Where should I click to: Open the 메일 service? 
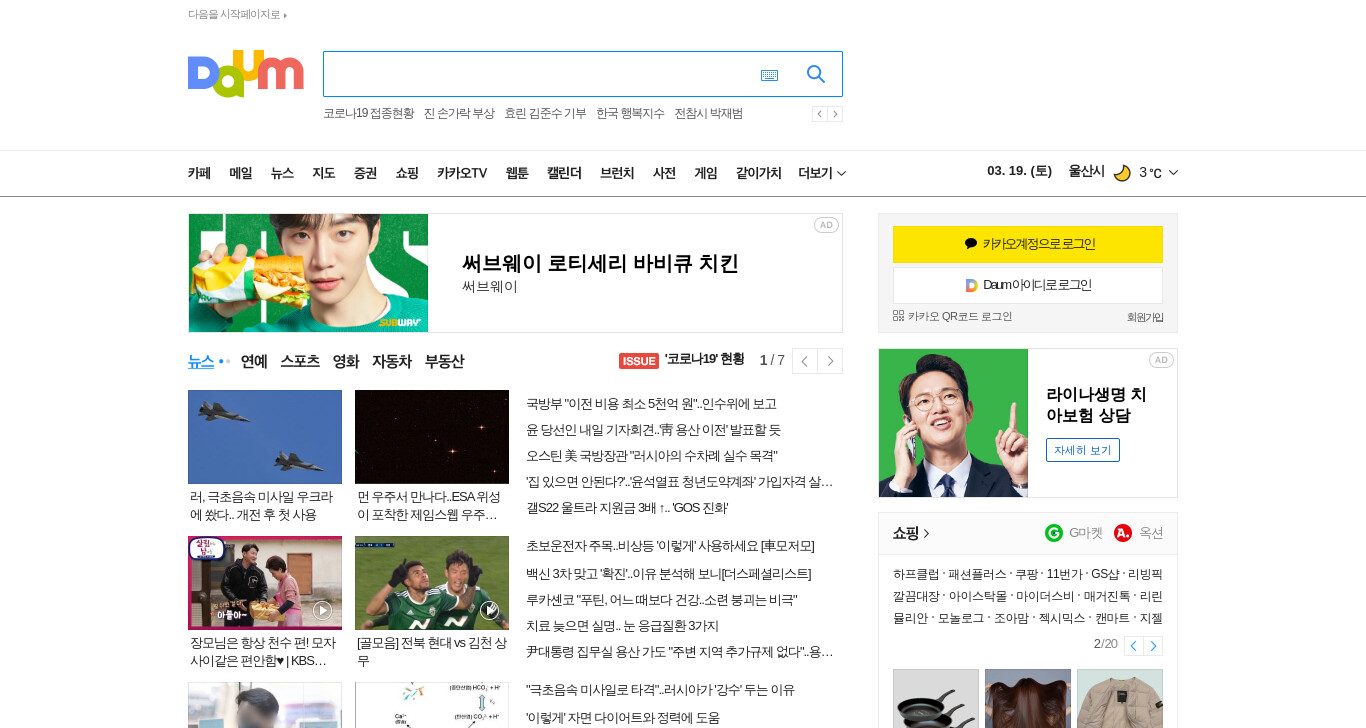[240, 173]
